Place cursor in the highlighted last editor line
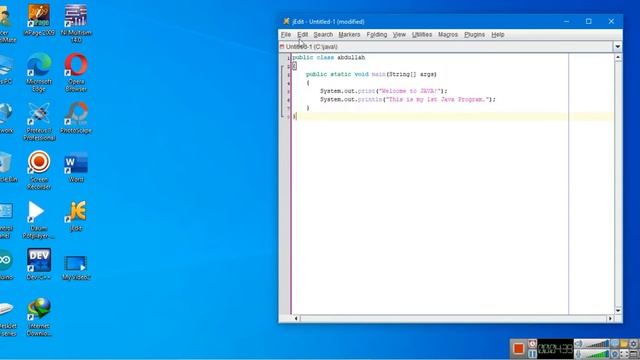 [452, 117]
